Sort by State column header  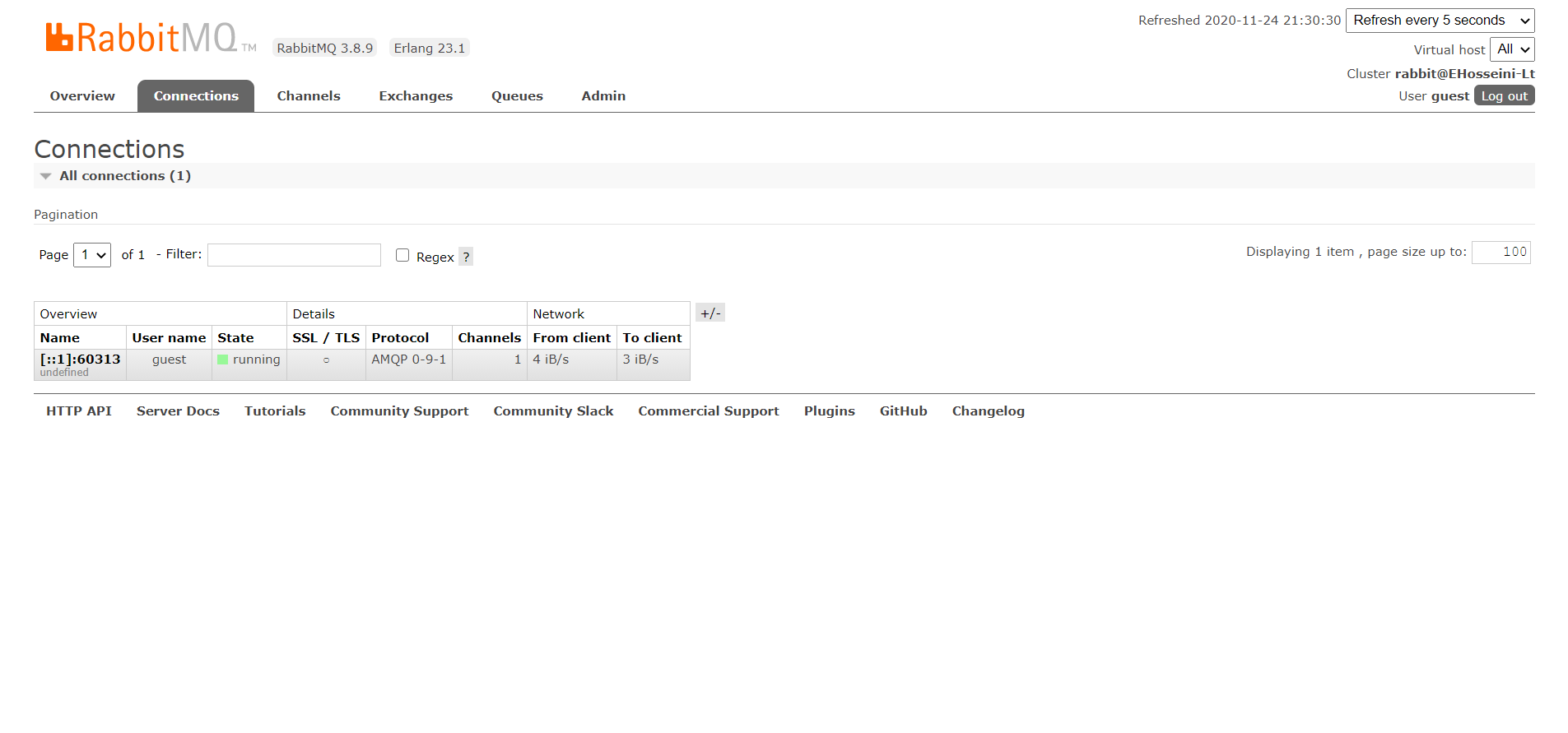235,338
